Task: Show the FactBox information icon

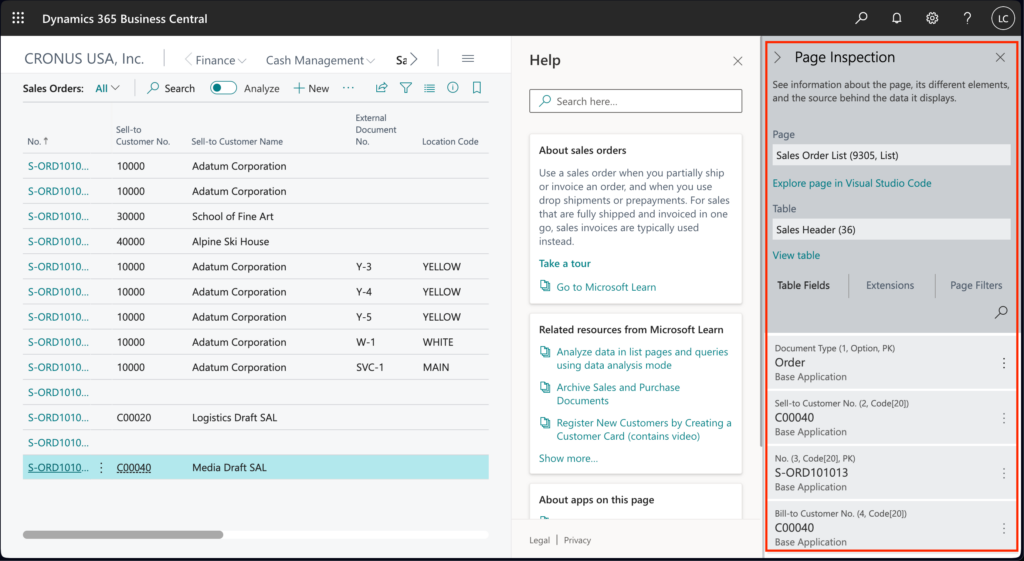Action: point(453,88)
